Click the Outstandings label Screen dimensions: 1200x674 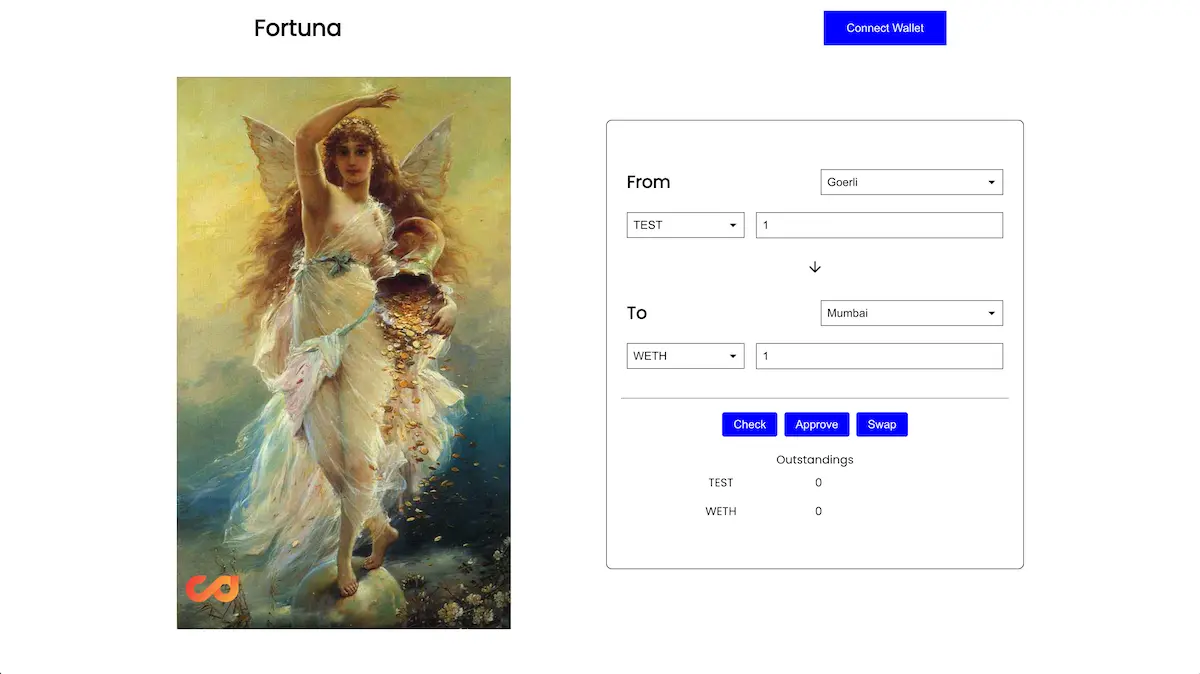[x=815, y=460]
